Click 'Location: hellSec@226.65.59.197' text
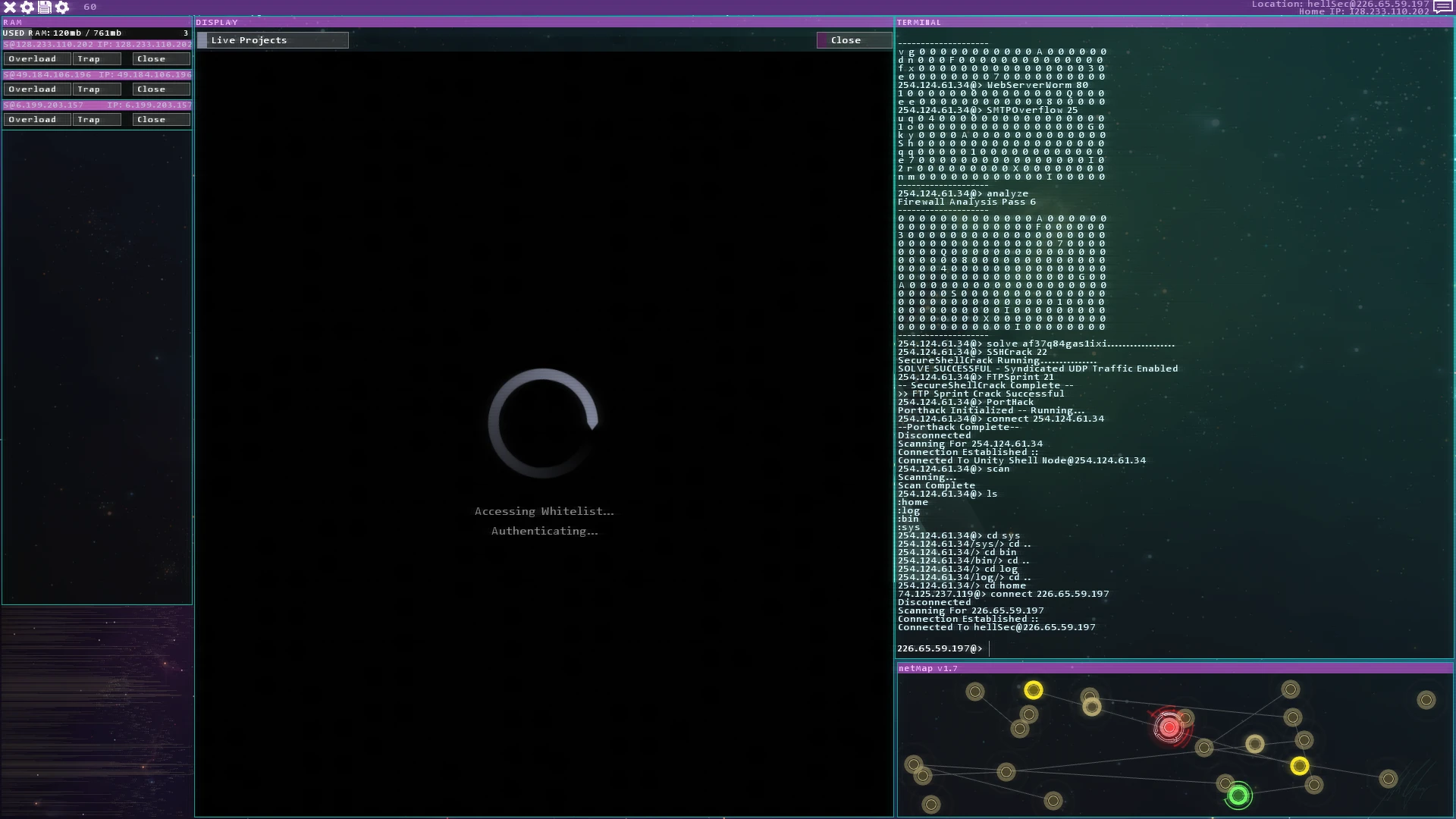This screenshot has height=819, width=1456. (1340, 4)
